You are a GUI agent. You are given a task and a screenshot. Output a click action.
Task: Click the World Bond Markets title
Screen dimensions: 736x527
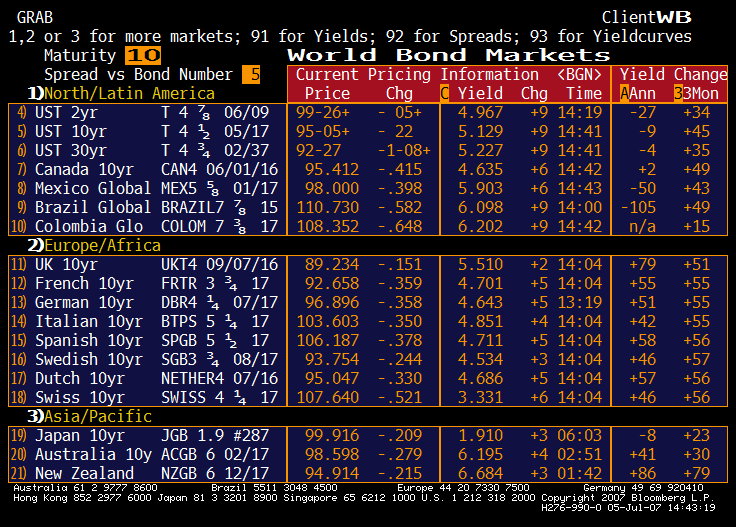[448, 55]
